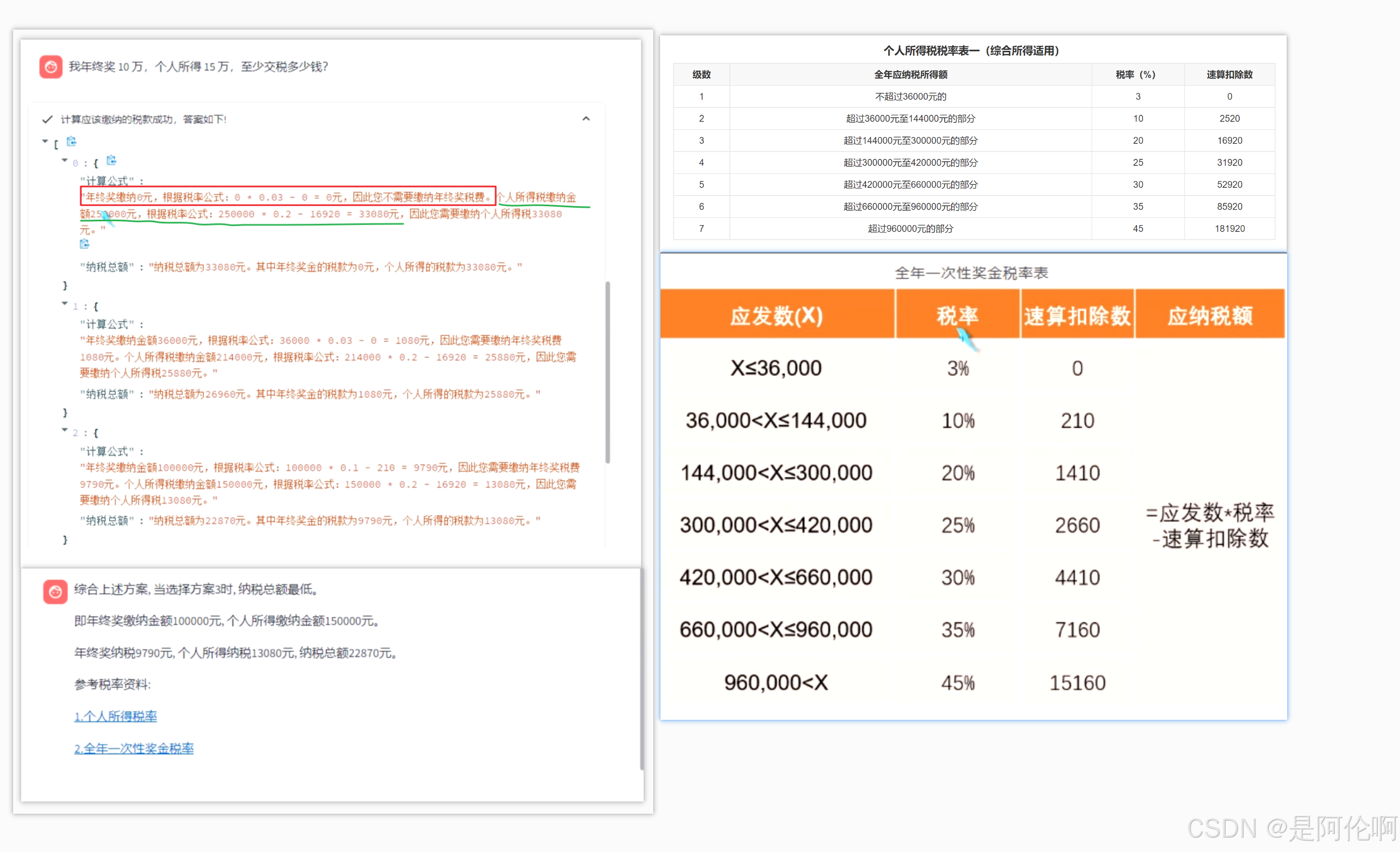The width and height of the screenshot is (1400, 852).
Task: Click the 个人所得税税率表一 table image
Action: (973, 145)
